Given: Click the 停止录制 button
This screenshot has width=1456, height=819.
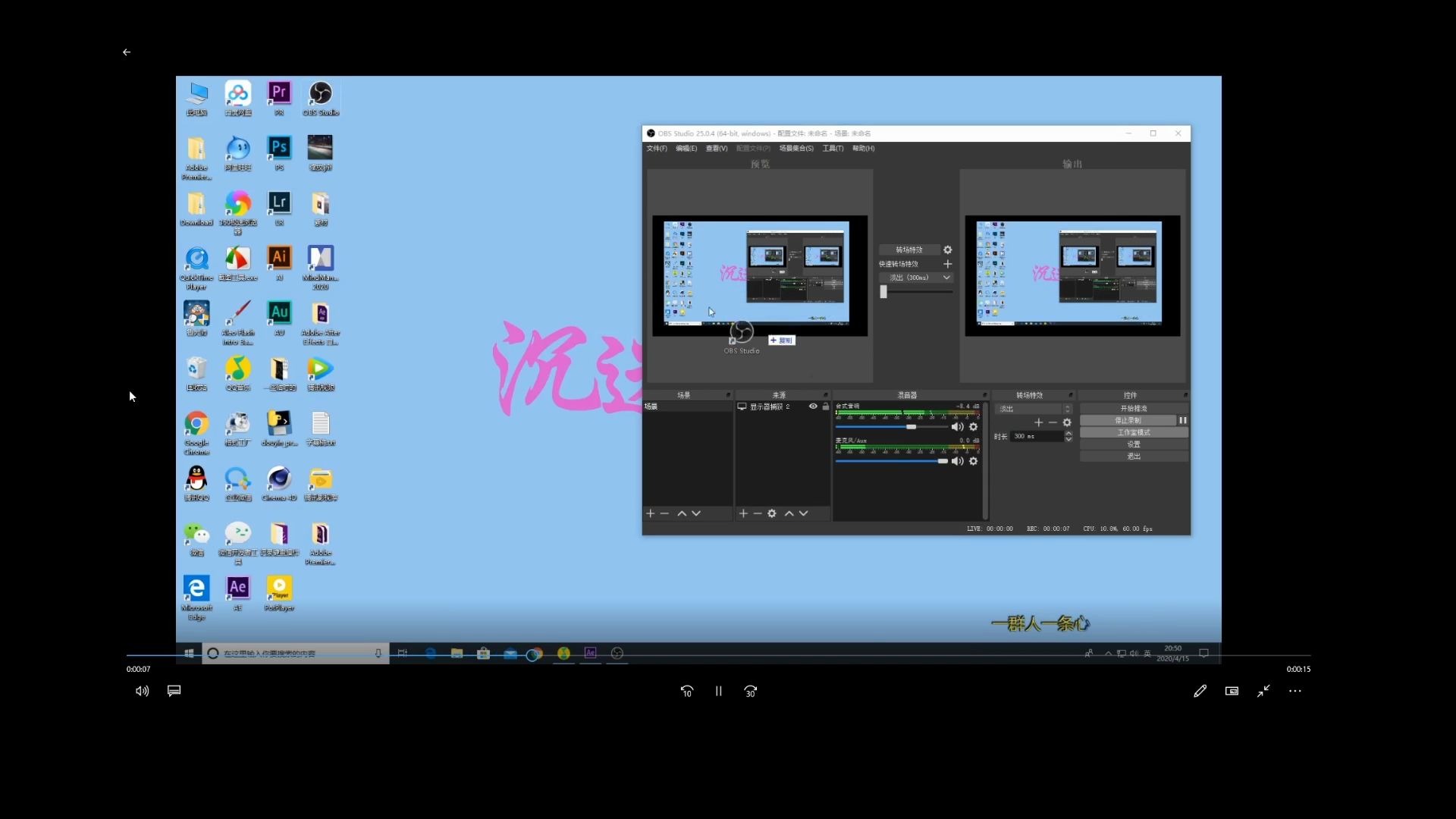Looking at the screenshot, I should tap(1128, 420).
